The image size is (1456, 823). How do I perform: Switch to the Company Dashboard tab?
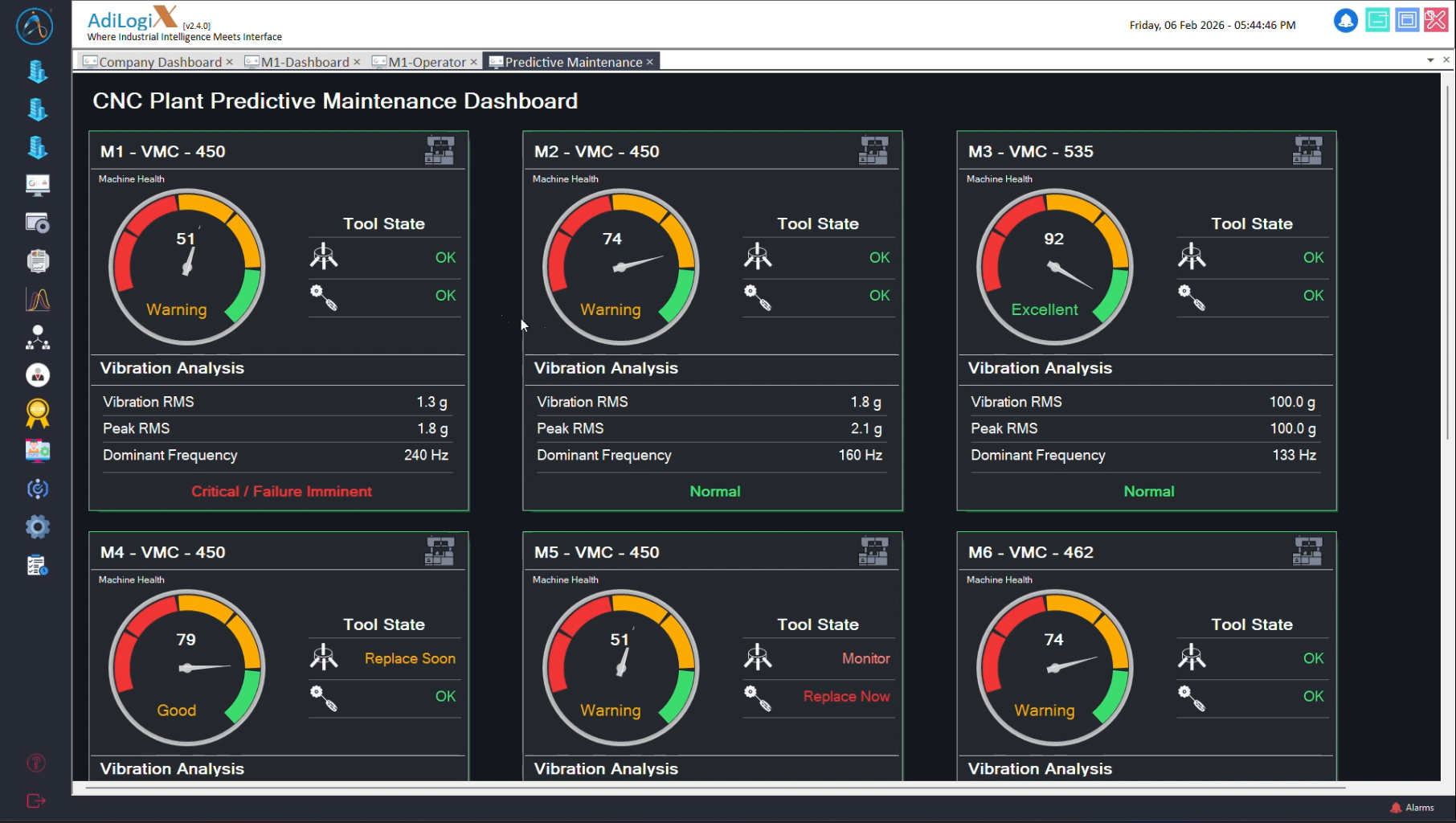point(159,62)
